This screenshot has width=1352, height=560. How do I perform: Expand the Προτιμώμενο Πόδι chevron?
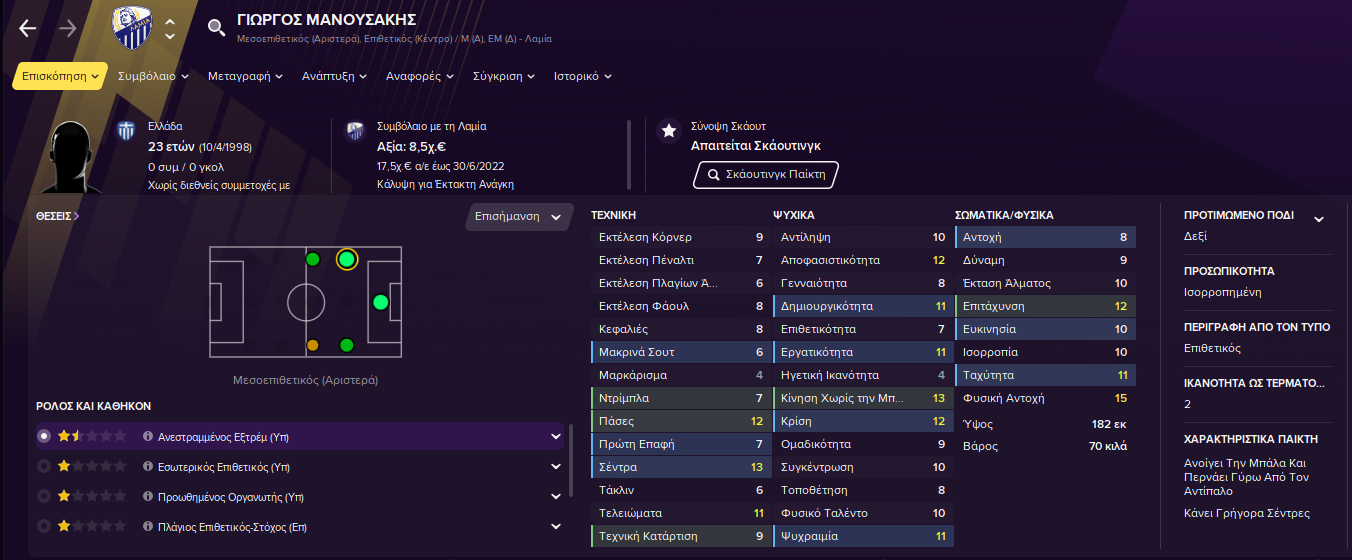pos(1318,219)
